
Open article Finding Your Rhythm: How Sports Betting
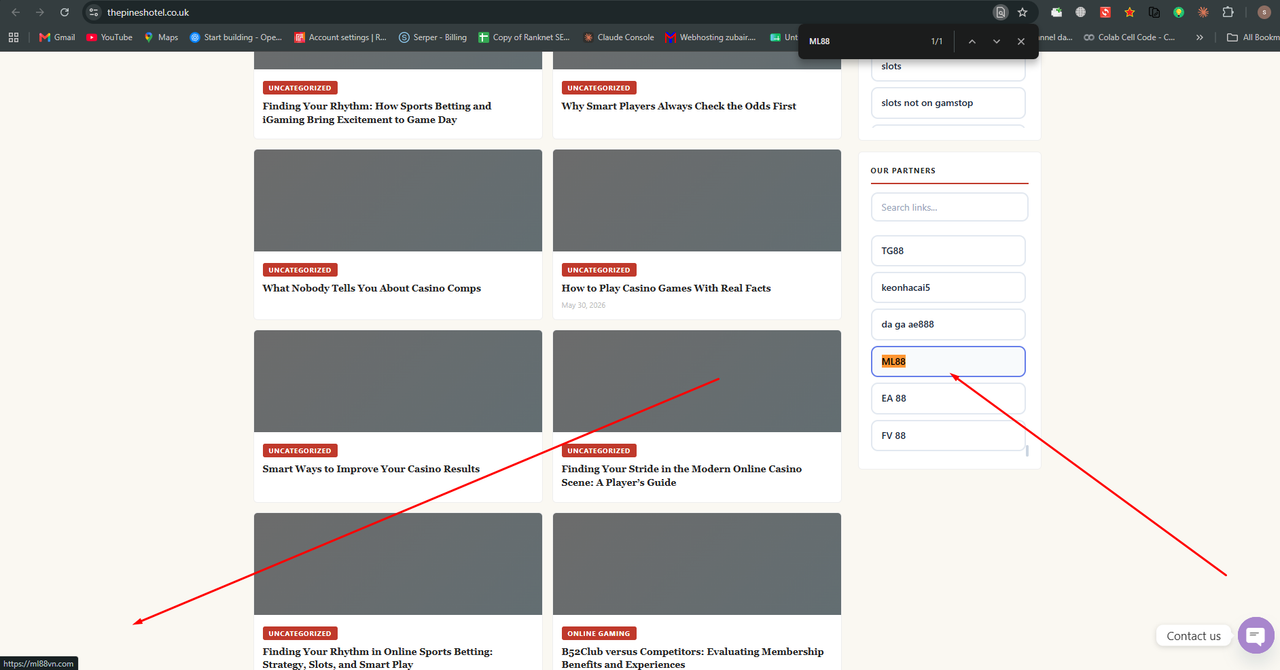[x=377, y=113]
